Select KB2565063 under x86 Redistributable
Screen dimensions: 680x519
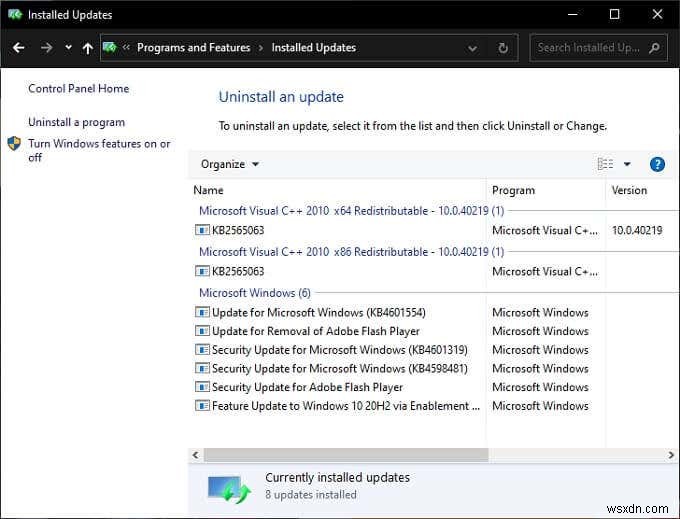click(238, 271)
